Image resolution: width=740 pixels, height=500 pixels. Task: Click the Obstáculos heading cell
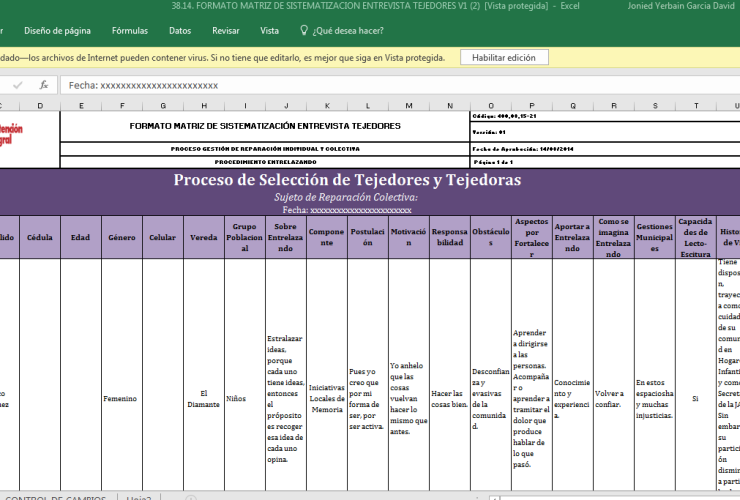(491, 237)
